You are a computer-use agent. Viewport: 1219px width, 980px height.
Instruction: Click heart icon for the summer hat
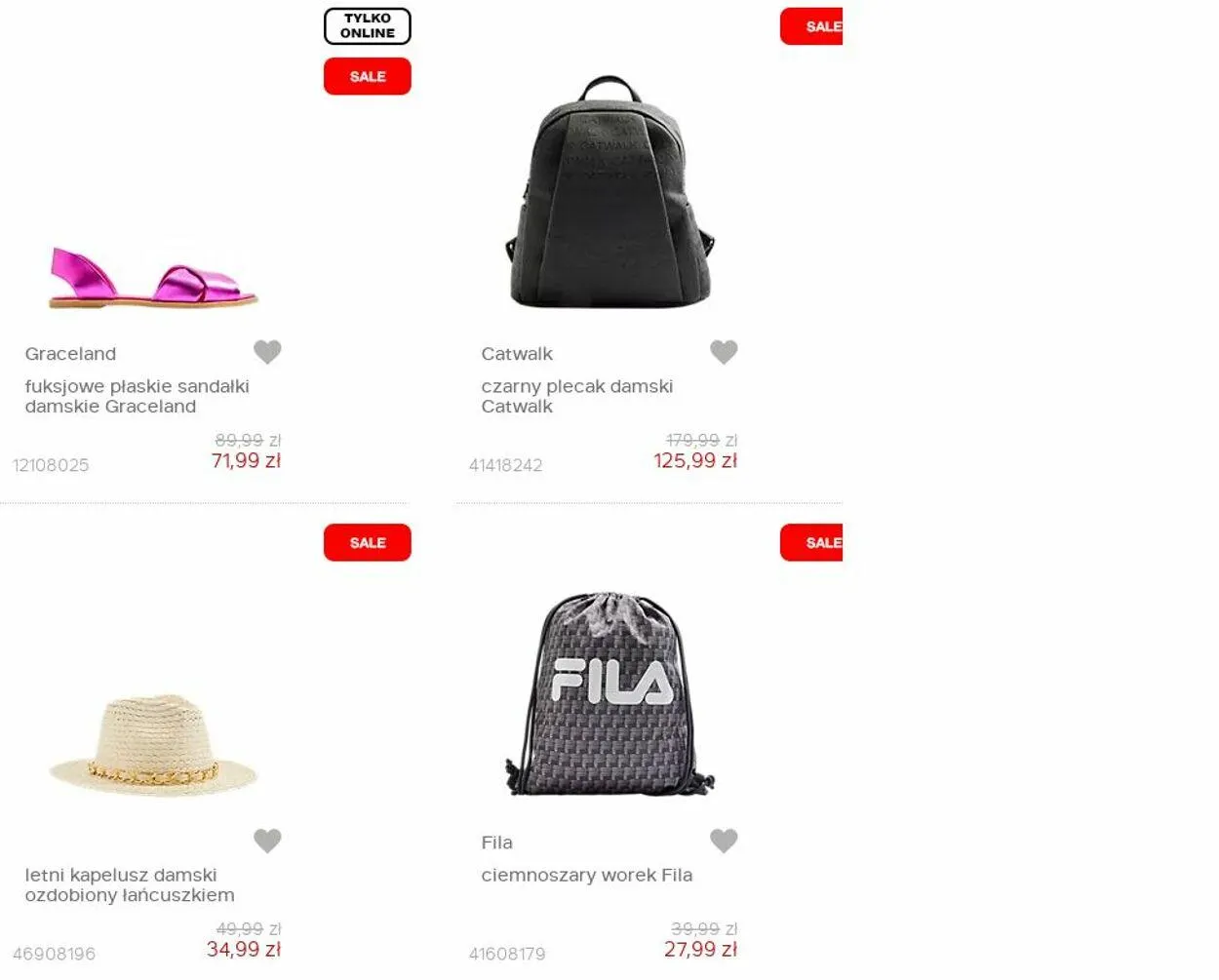click(267, 841)
